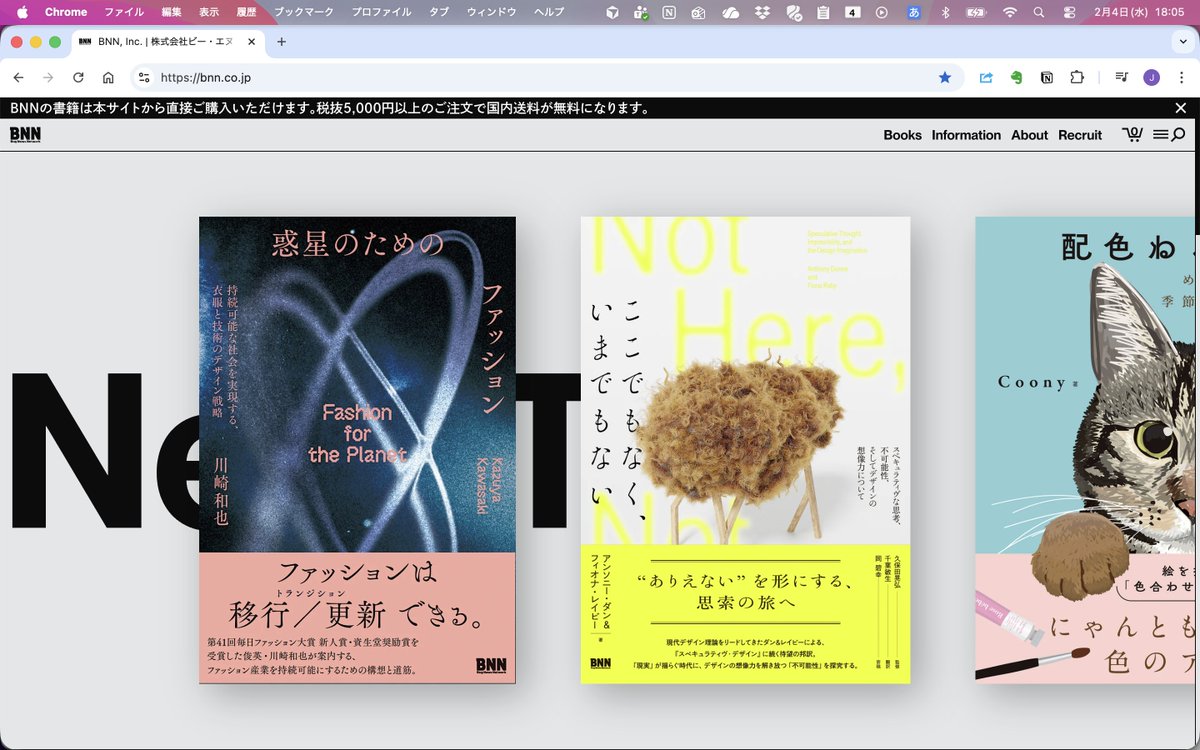Viewport: 1200px width, 750px height.
Task: Open the site search magnifier
Action: (x=1178, y=134)
